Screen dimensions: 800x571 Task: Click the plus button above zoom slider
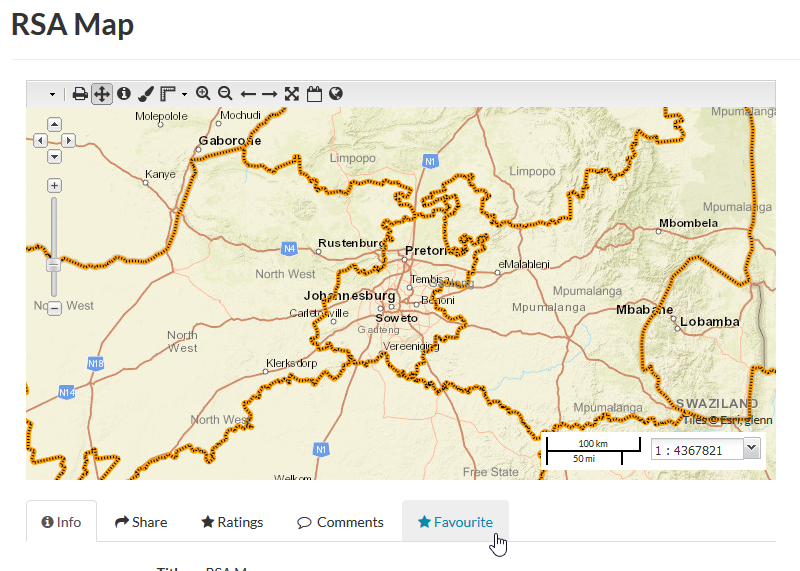[55, 185]
